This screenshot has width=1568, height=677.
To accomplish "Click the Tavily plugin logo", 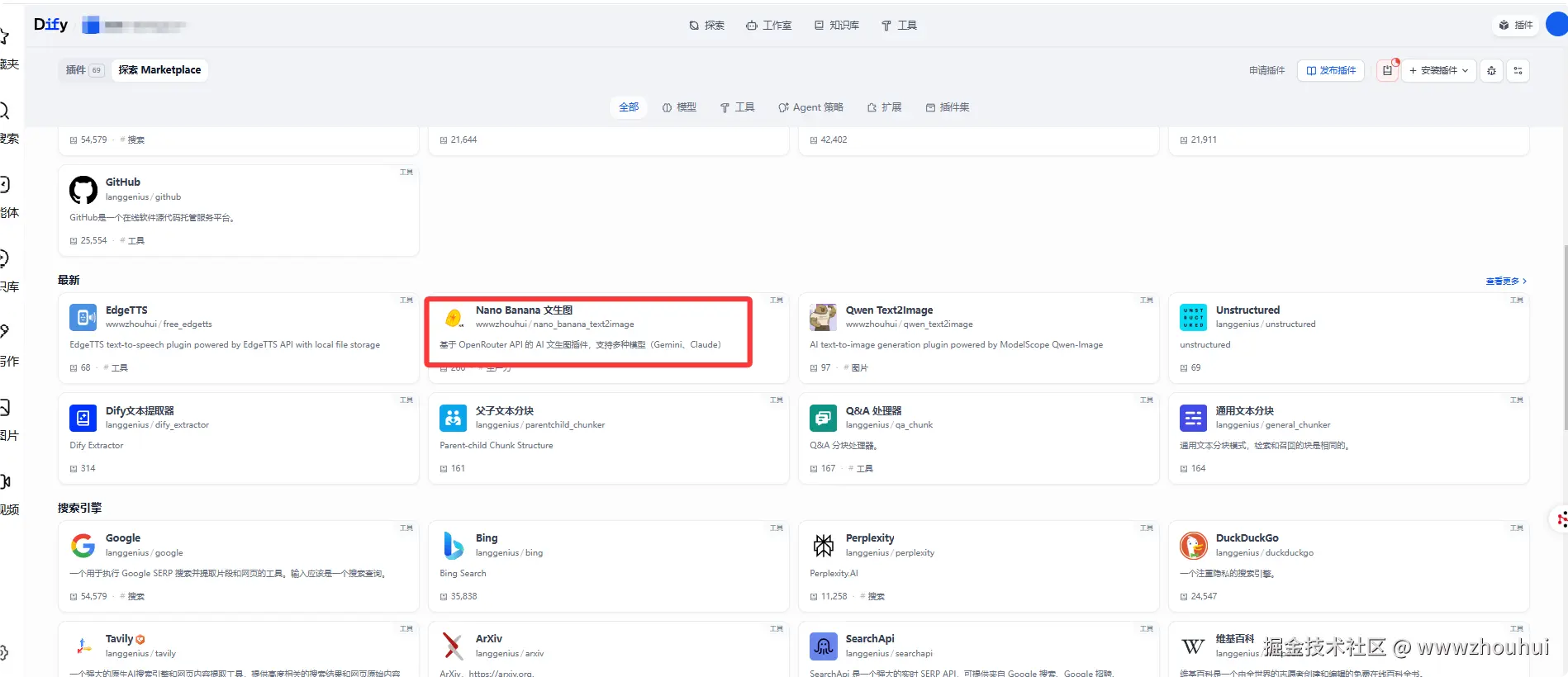I will [83, 646].
